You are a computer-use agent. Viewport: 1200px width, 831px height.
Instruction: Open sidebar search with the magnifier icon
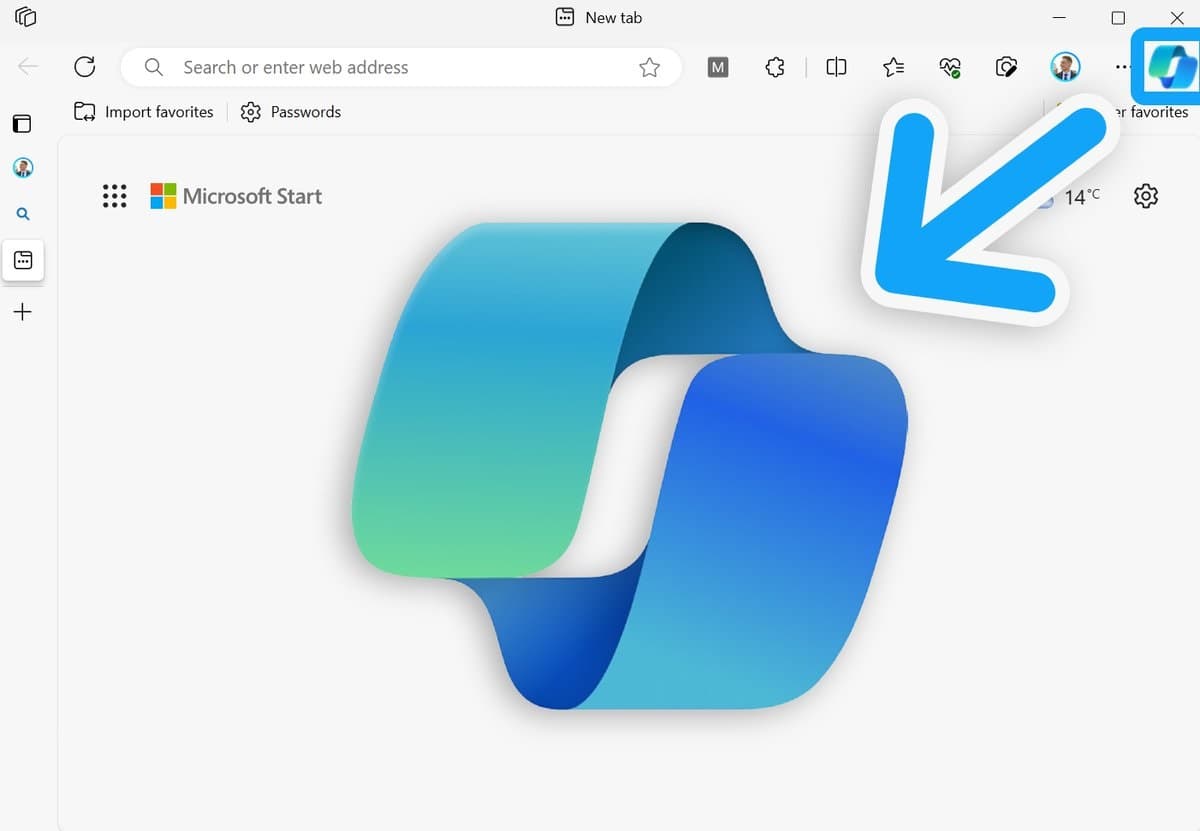pos(23,213)
